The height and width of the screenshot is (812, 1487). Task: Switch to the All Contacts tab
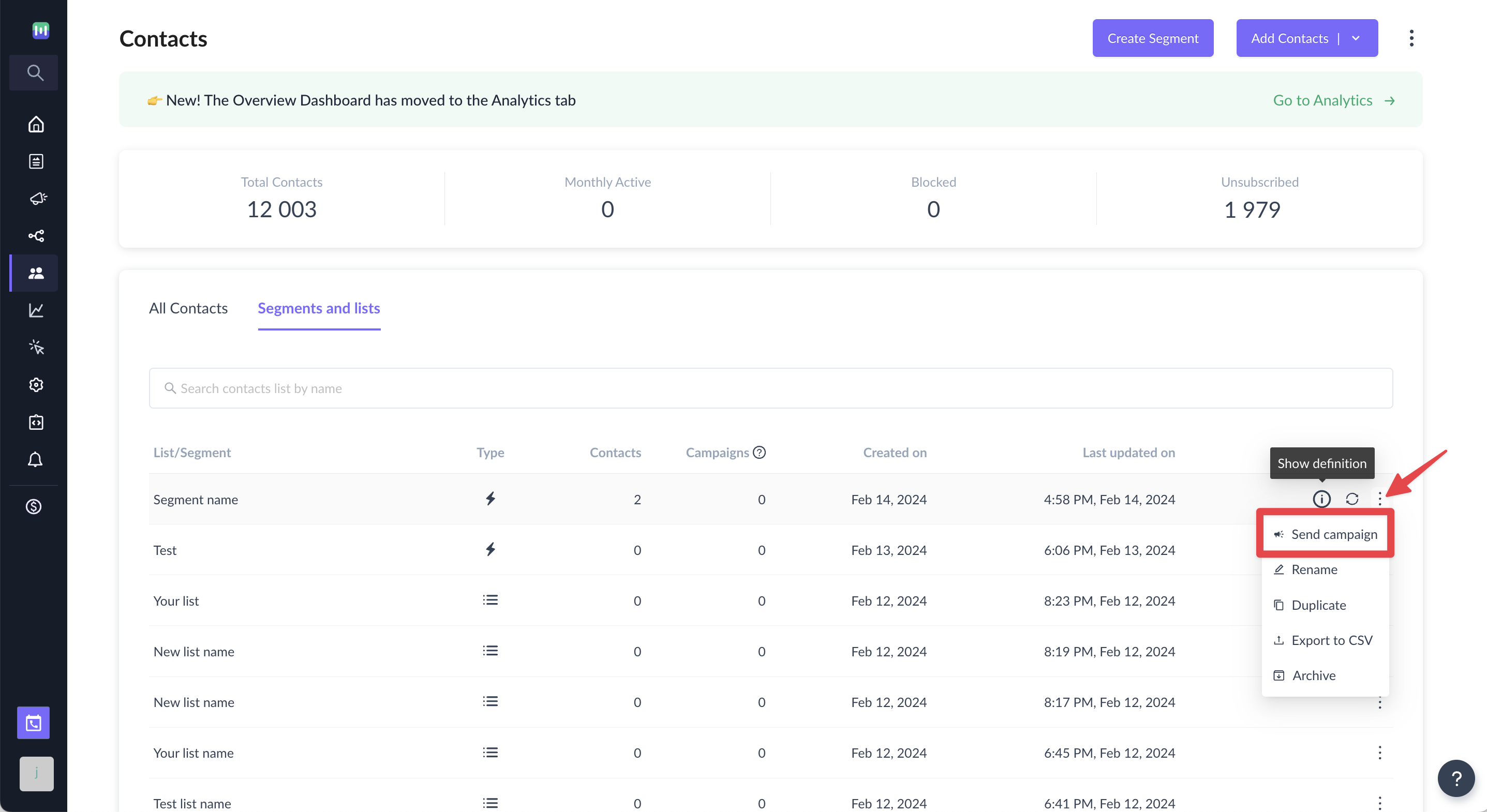[188, 308]
